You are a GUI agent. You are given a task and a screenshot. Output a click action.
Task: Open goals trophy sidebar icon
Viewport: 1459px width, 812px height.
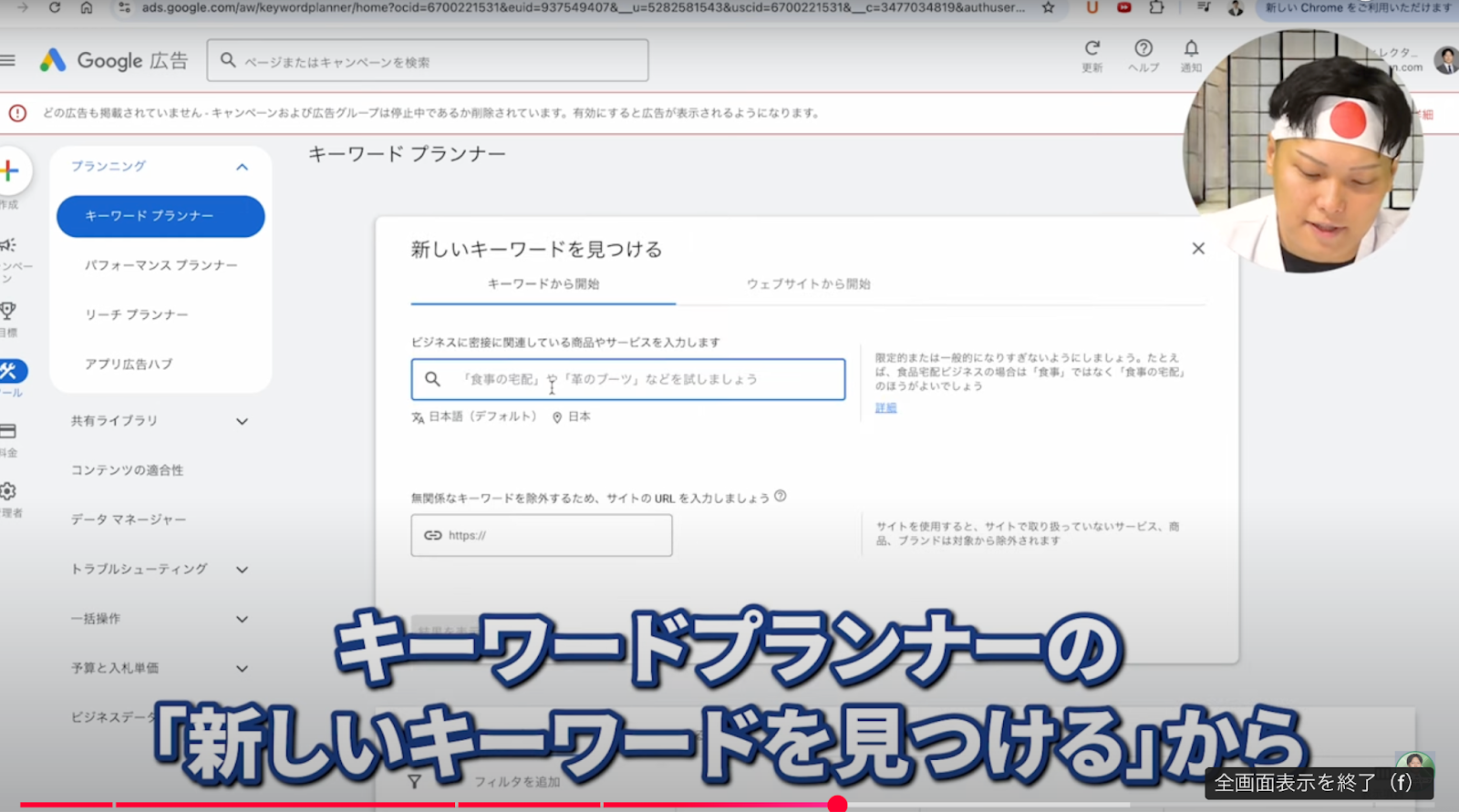click(x=8, y=311)
